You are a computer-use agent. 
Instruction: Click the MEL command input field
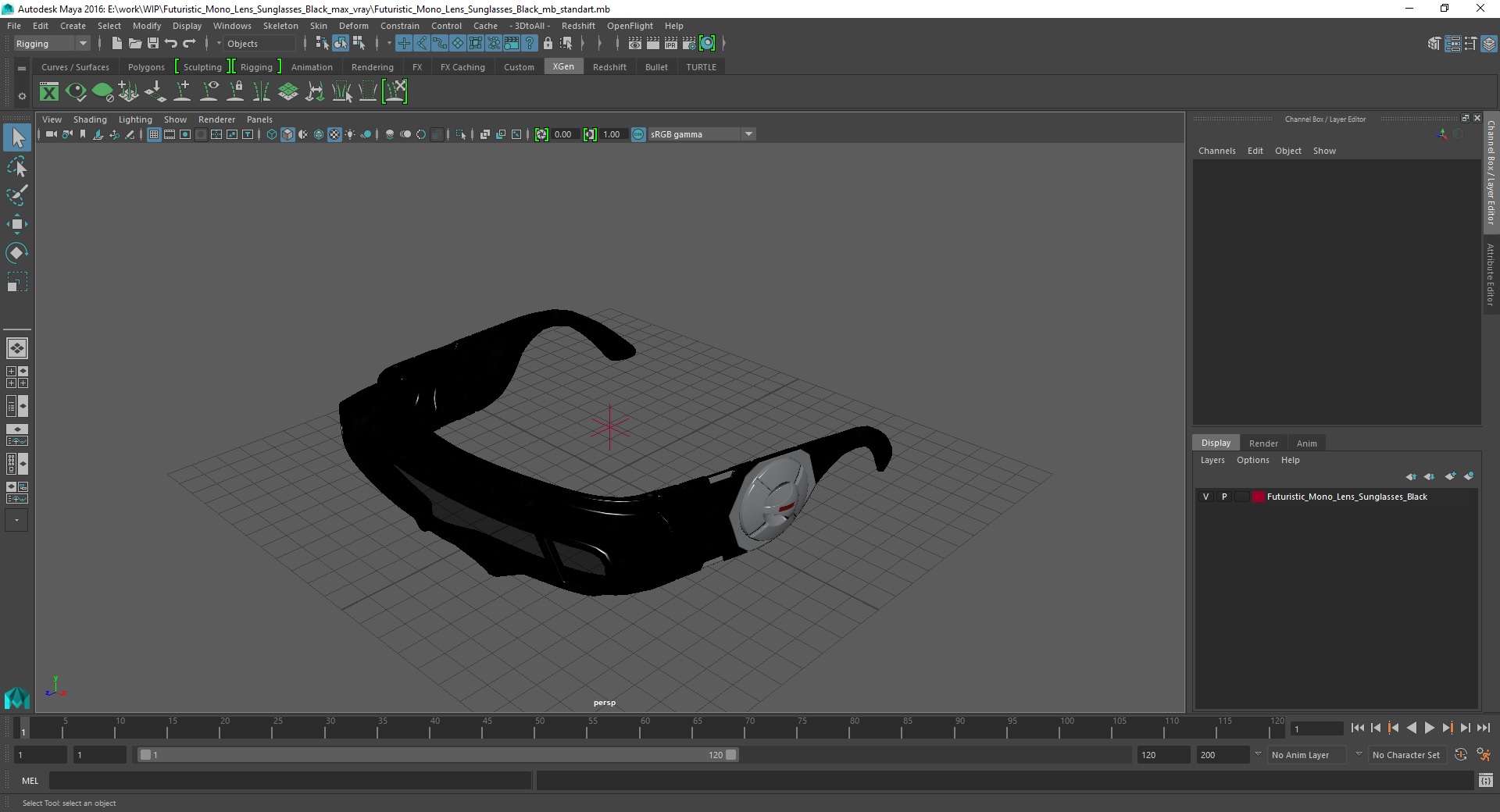point(290,780)
